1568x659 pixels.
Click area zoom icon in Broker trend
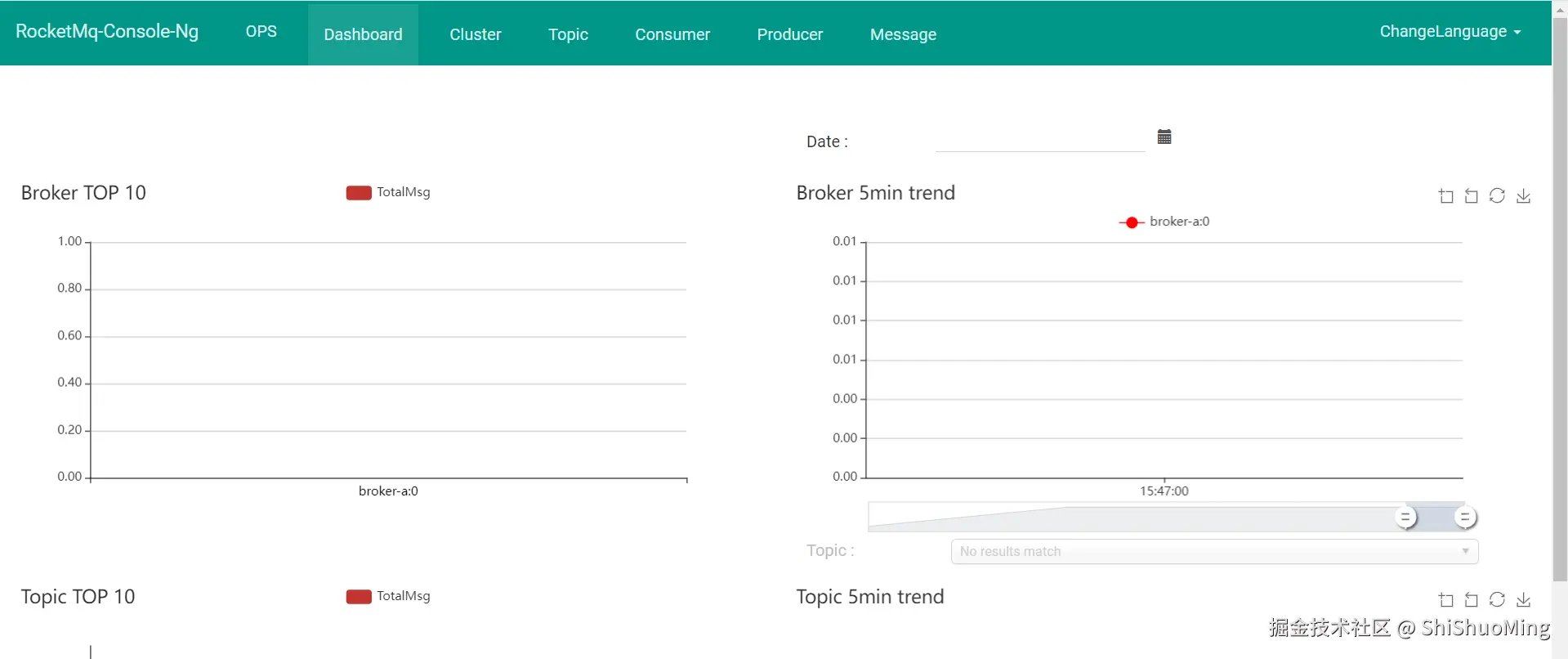pyautogui.click(x=1446, y=196)
